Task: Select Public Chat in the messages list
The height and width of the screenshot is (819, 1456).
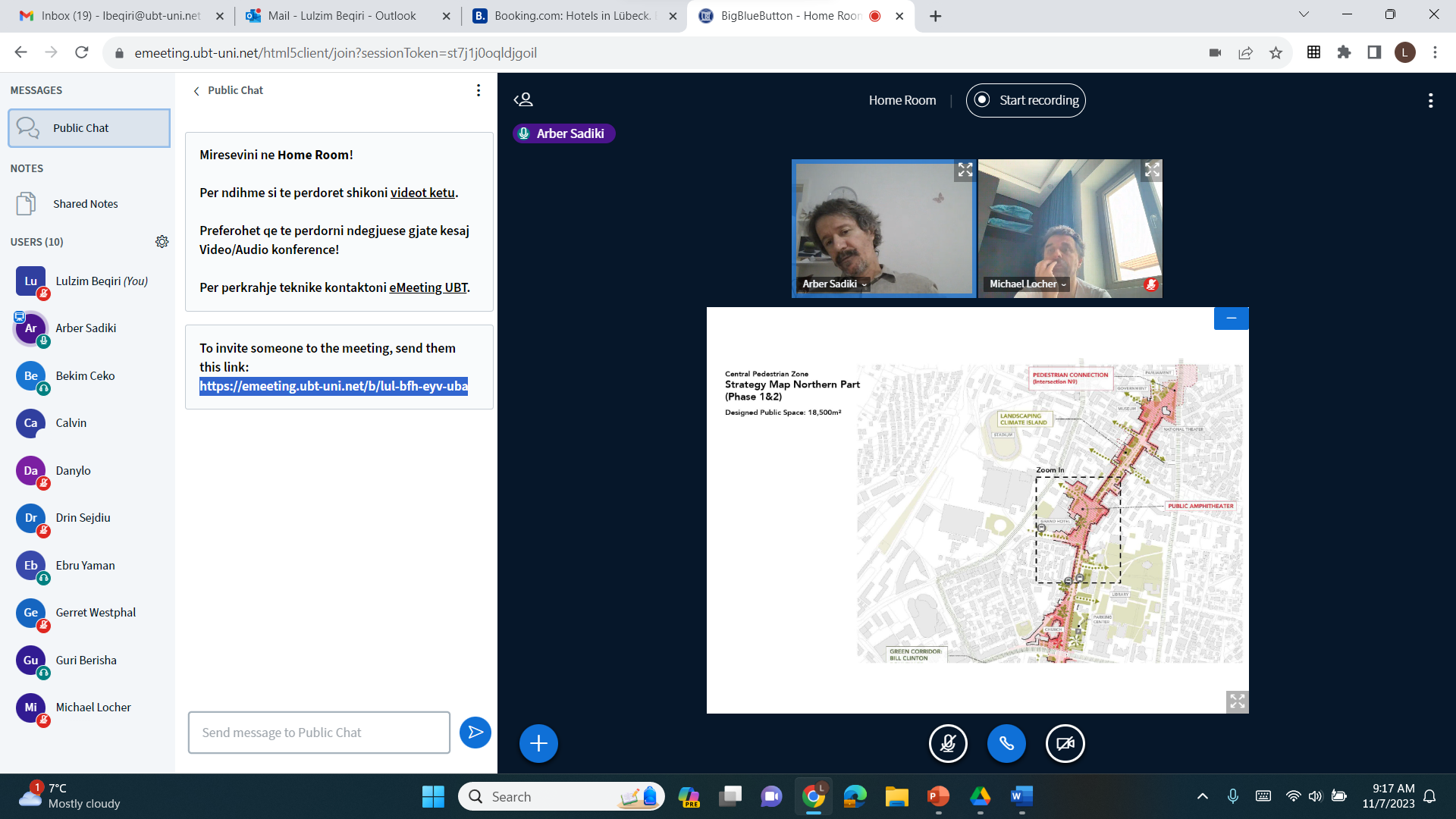Action: (x=89, y=128)
